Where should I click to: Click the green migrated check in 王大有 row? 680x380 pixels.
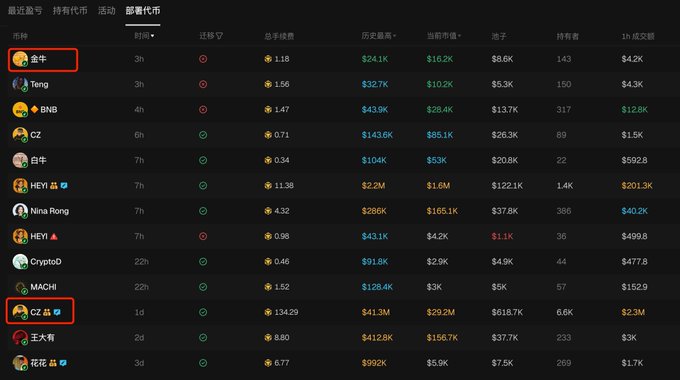pos(203,337)
